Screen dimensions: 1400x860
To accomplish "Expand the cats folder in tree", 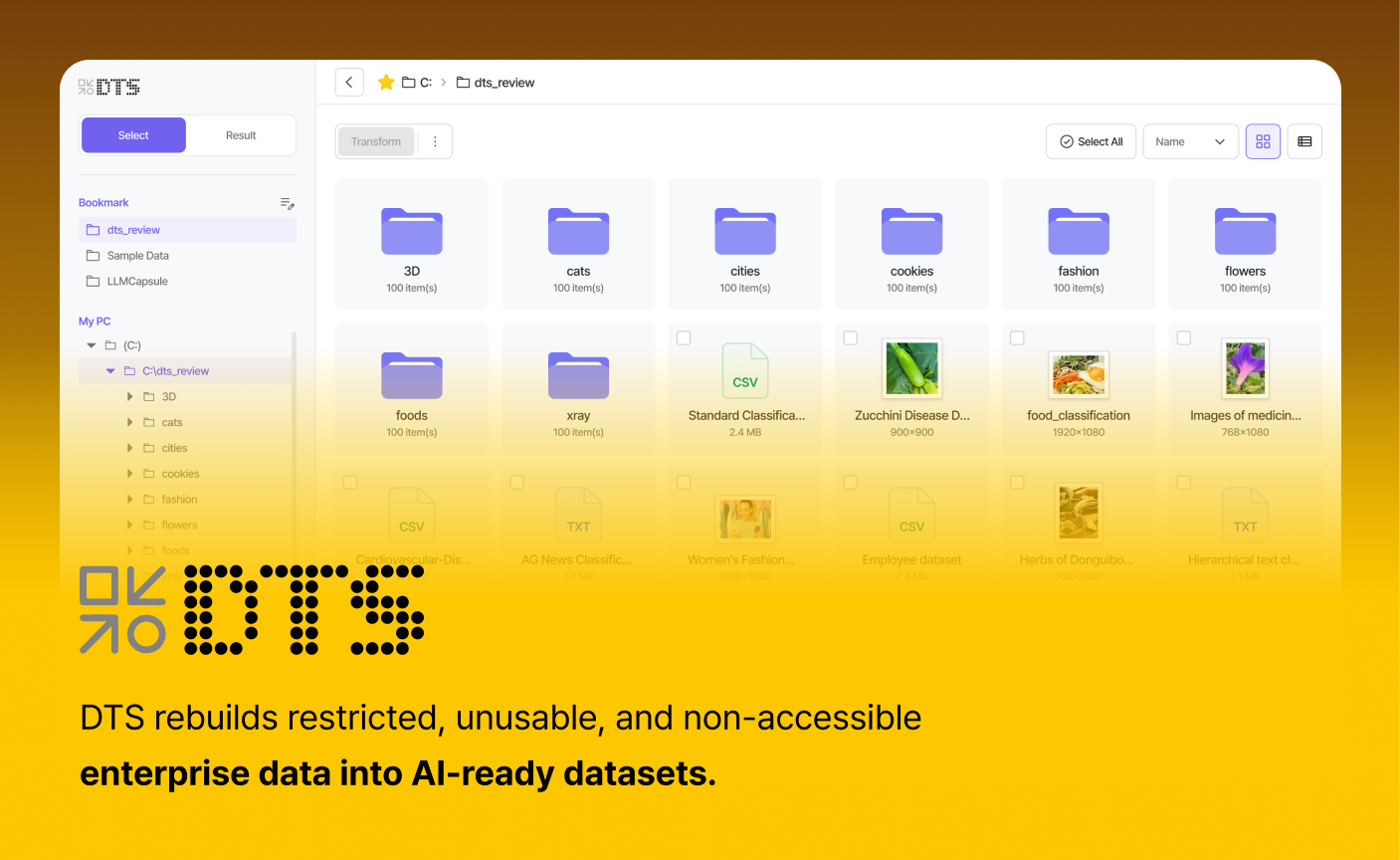I will pos(129,422).
